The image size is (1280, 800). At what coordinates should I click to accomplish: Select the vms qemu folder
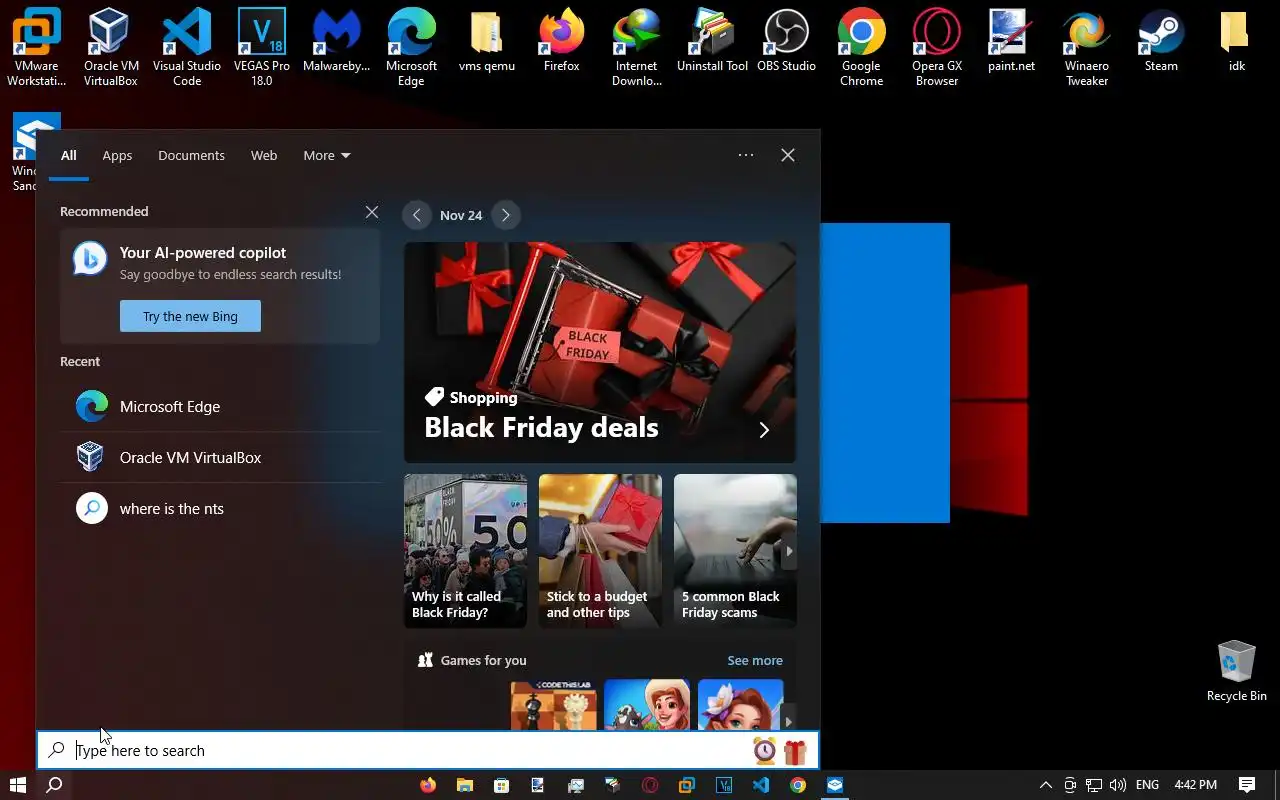click(x=486, y=40)
